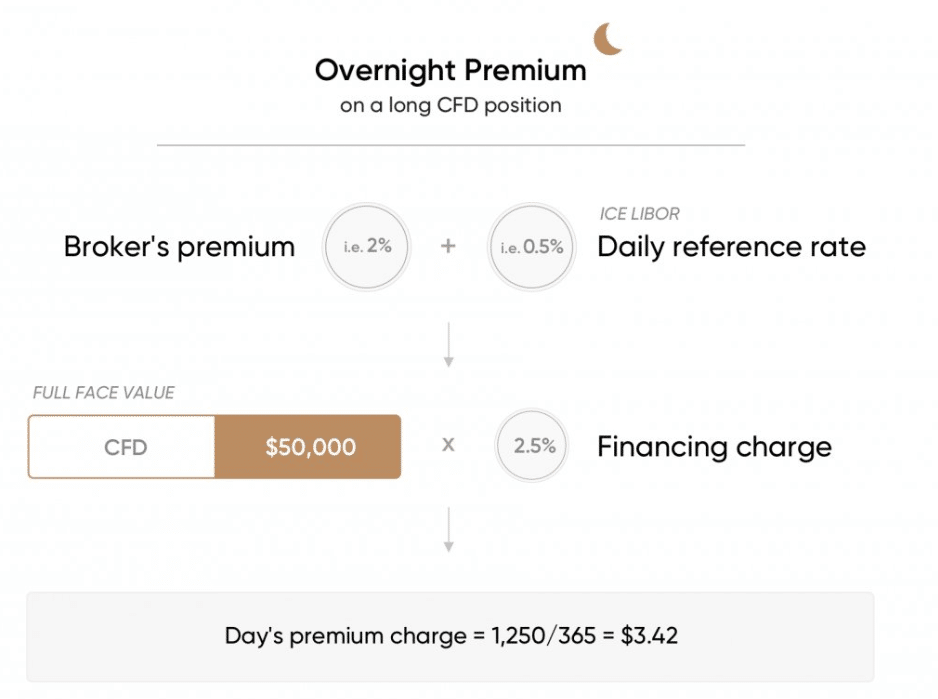
Task: Click the Day's premium charge result box
Action: click(450, 637)
